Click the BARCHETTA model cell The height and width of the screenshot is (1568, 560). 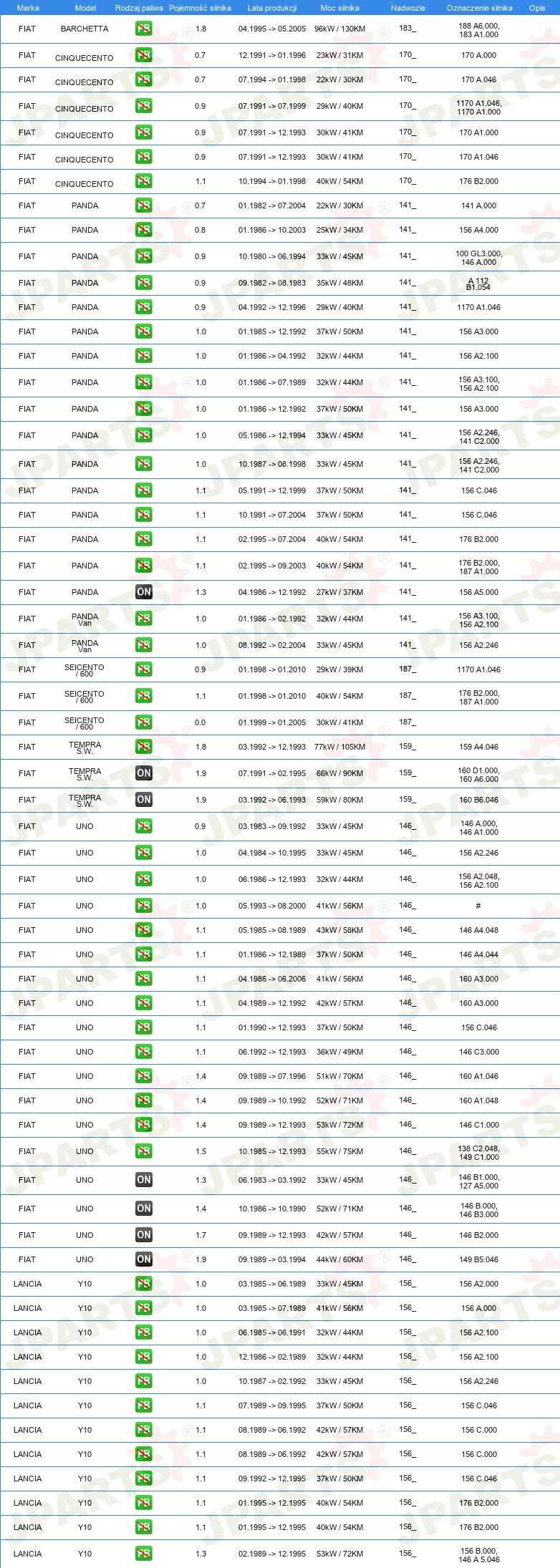[85, 29]
